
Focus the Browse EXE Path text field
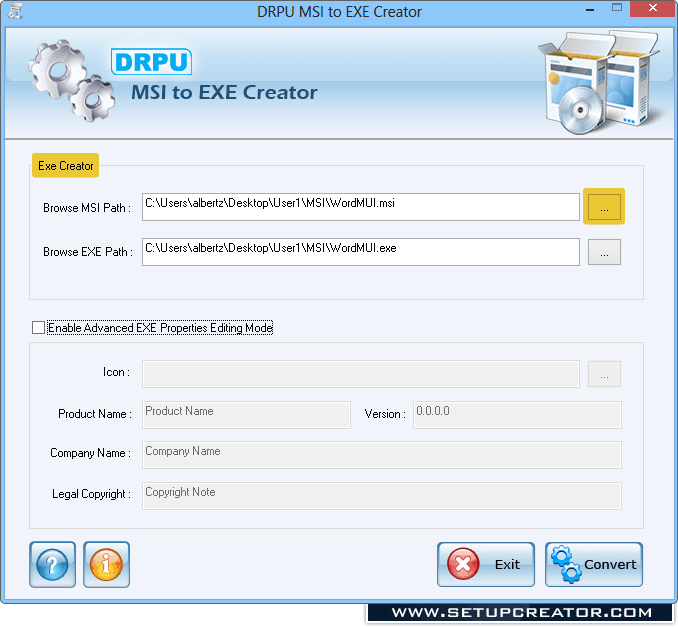pos(361,252)
